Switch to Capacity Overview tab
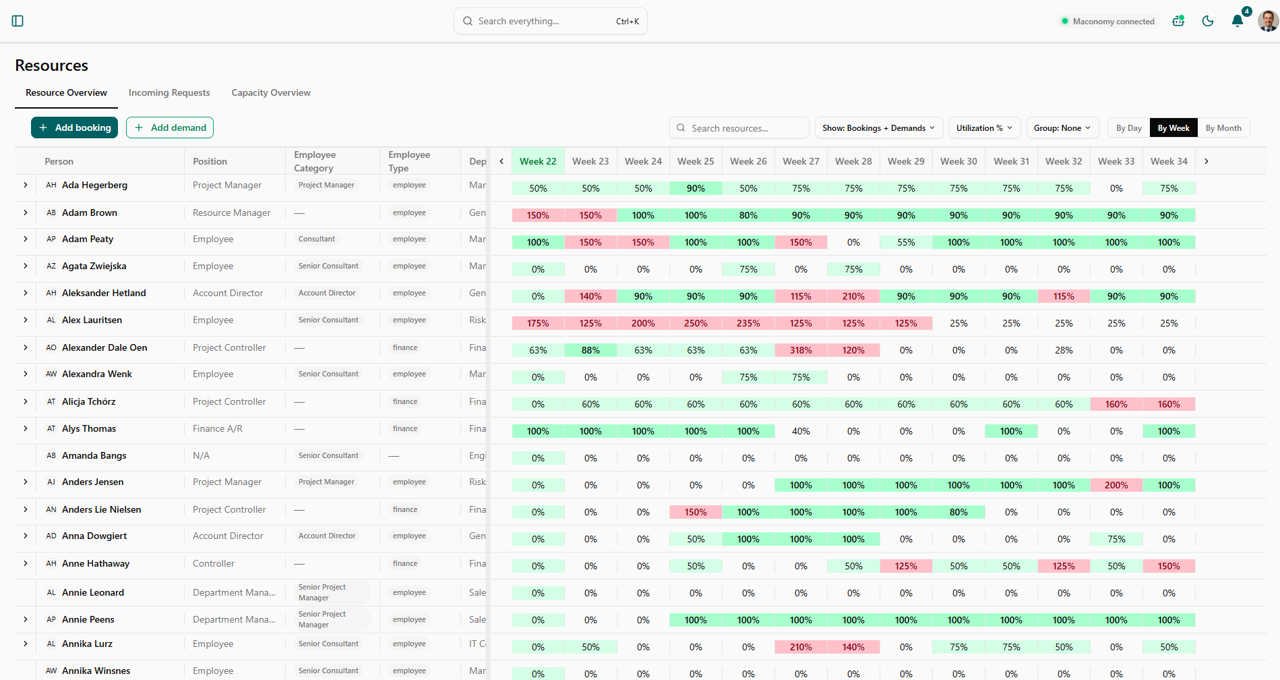The width and height of the screenshot is (1280, 680). coord(271,93)
